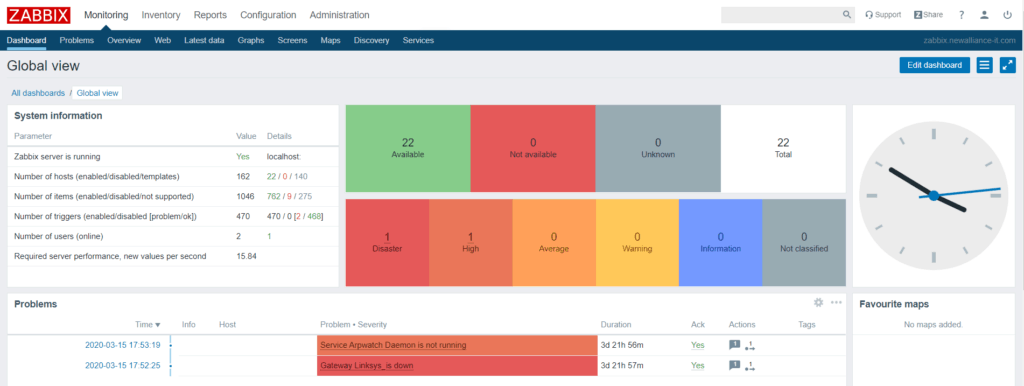The width and height of the screenshot is (1024, 386).
Task: Click the "15.84" performance value
Action: pos(246,256)
